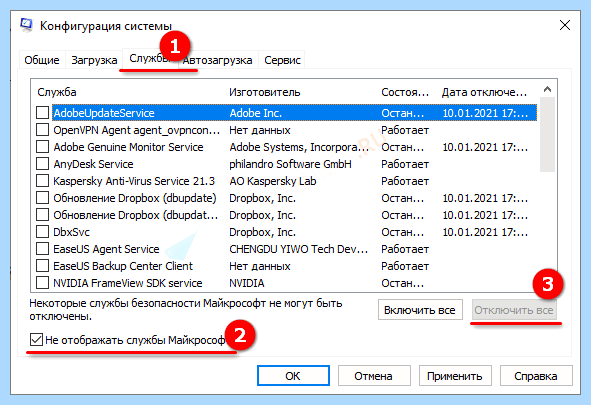This screenshot has height=405, width=591.
Task: Open help with Справка button
Action: tap(536, 376)
